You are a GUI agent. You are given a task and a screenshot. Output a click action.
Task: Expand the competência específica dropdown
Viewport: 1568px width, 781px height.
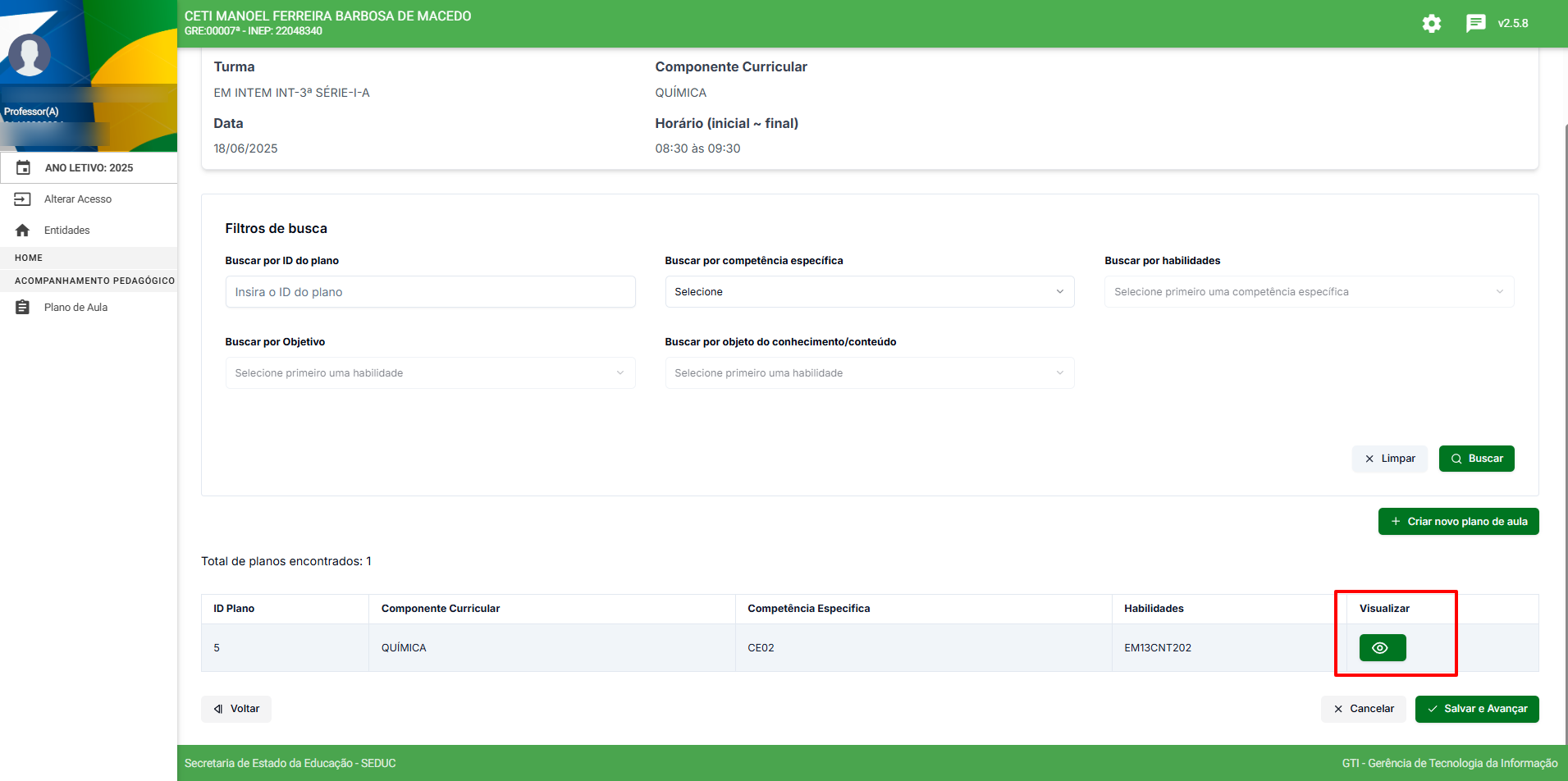pyautogui.click(x=869, y=292)
